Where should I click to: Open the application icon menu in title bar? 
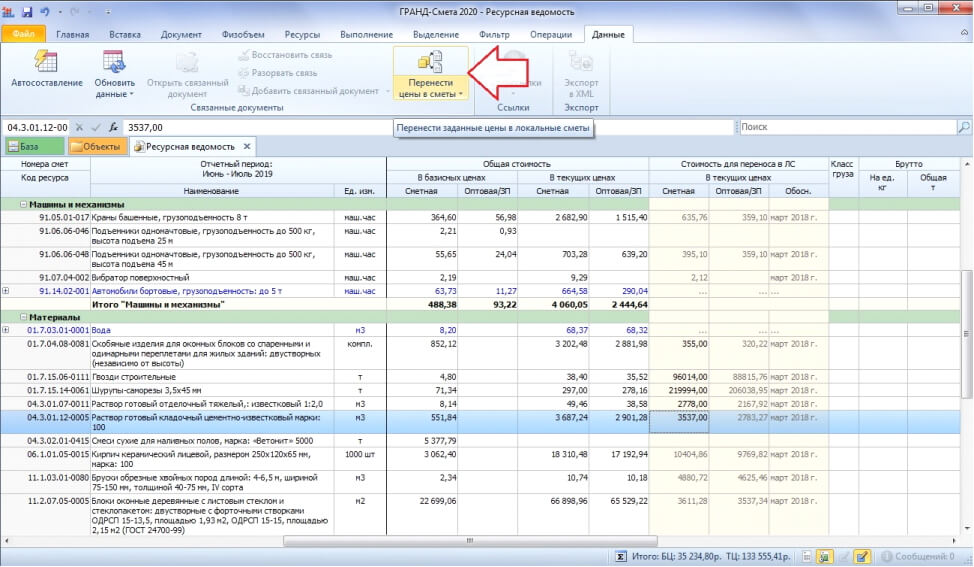[8, 12]
